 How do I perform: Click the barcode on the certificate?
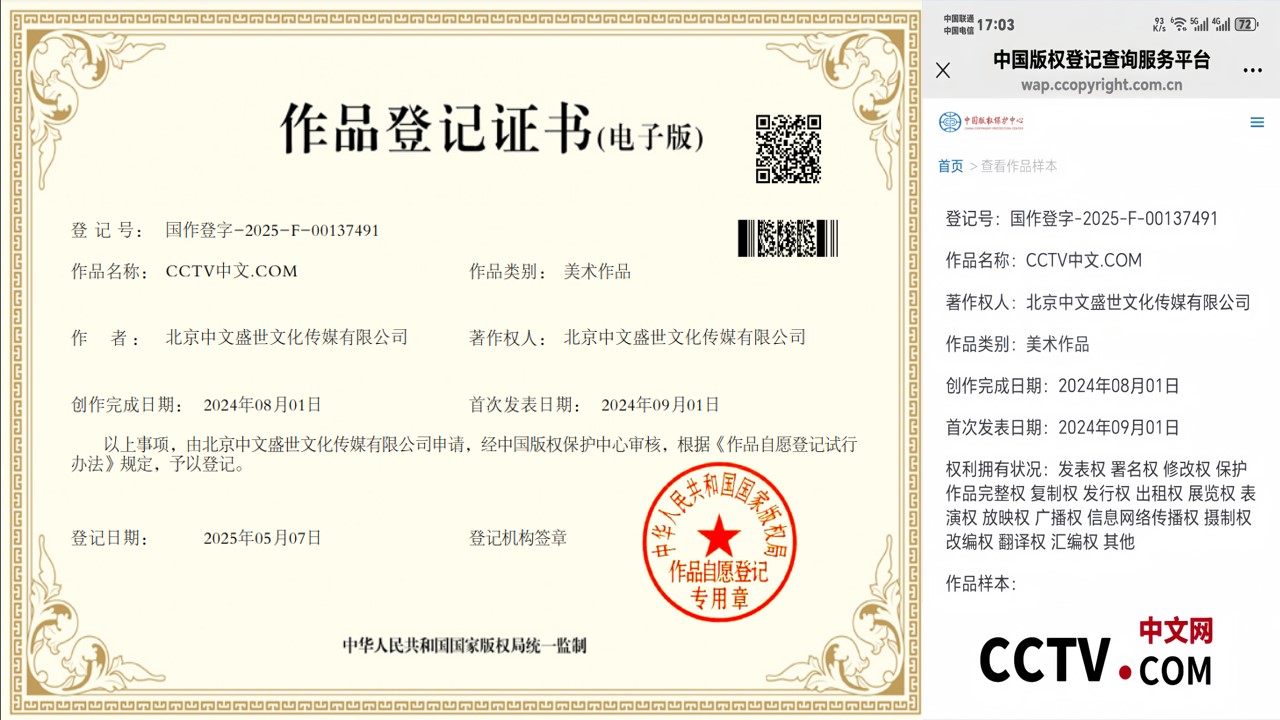pos(787,238)
